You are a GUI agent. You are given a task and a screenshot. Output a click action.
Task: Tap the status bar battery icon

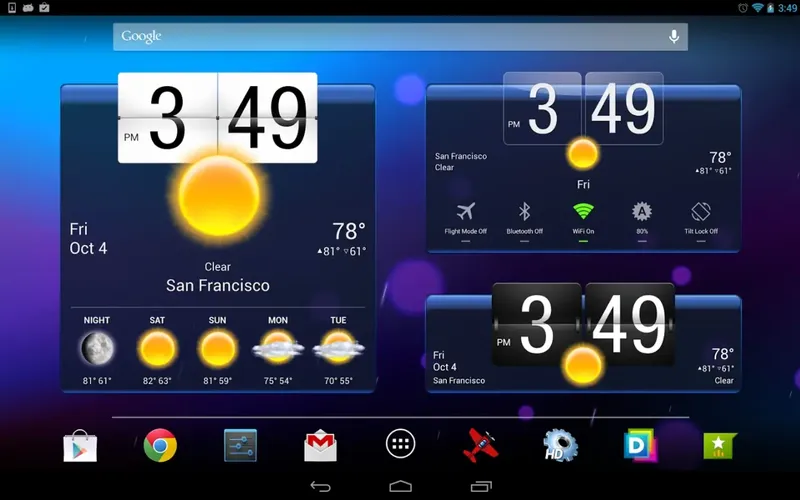coord(770,8)
